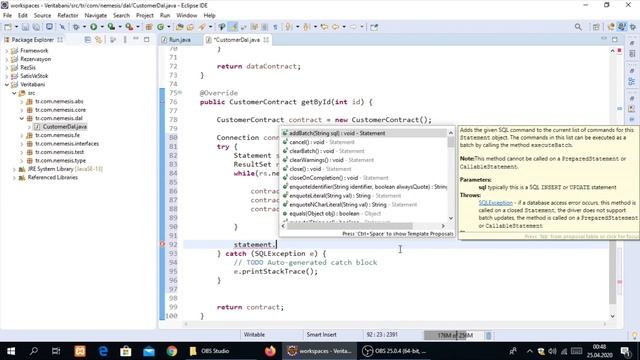Open the Navigate menu
Image resolution: width=640 pixels, height=360 pixels.
(x=96, y=16)
